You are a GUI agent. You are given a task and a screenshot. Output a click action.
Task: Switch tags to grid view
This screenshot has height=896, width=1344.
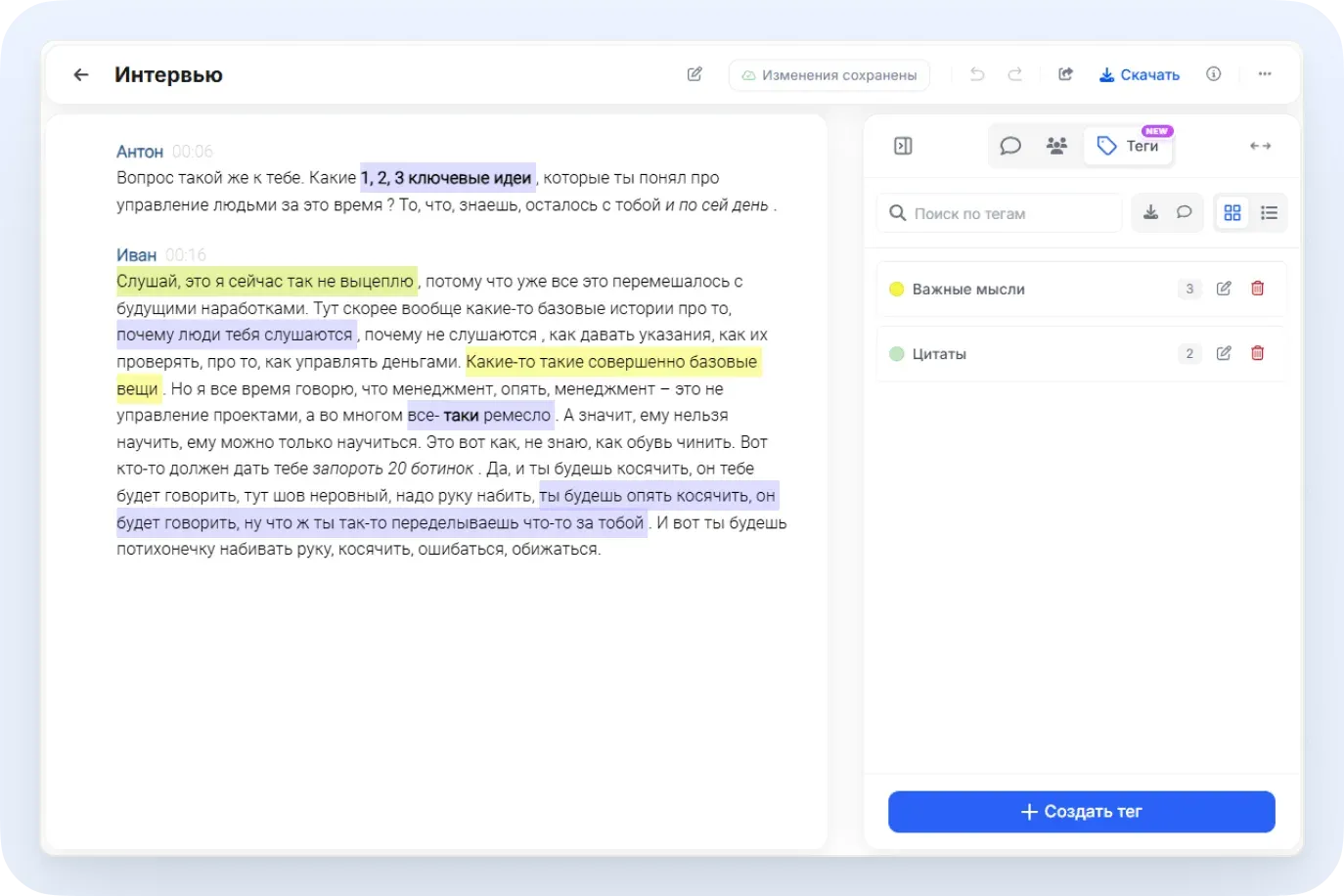1232,212
